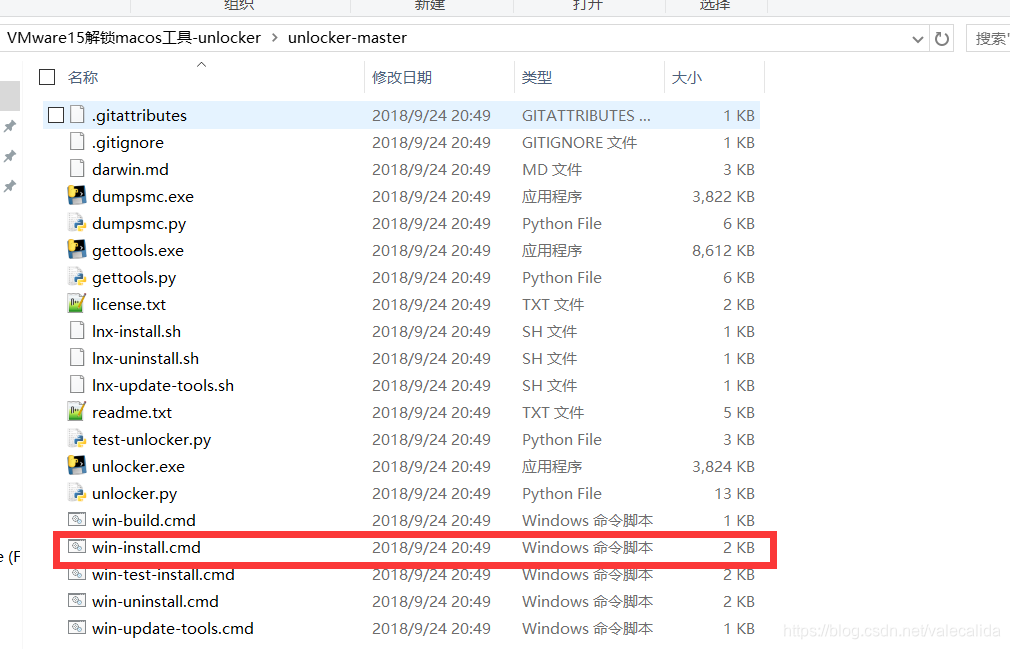This screenshot has width=1010, height=649.
Task: Click the MD 文件 type cell
Action: coord(552,169)
